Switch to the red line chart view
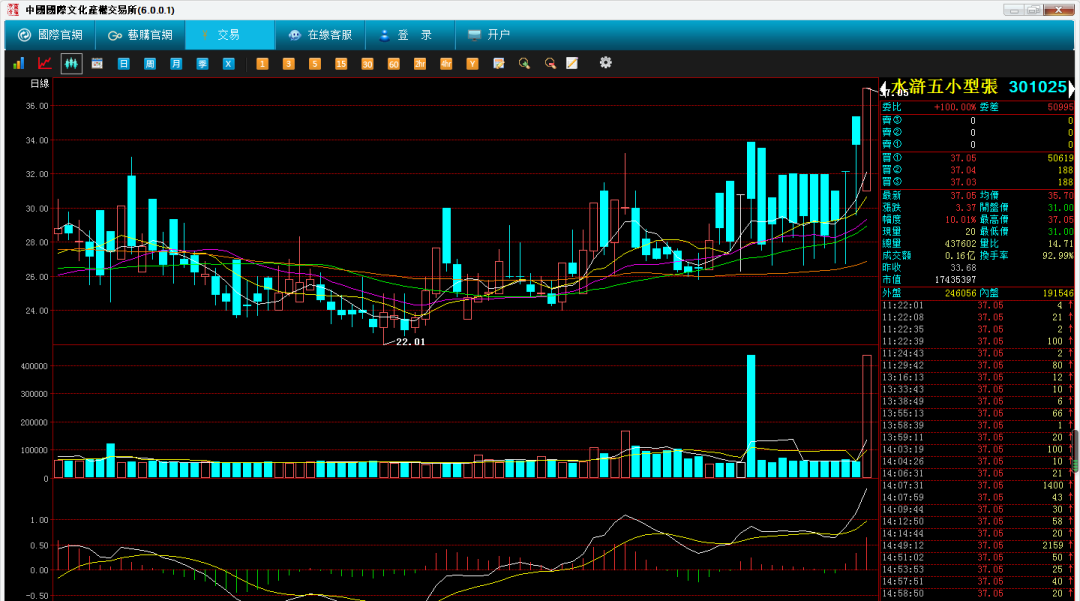The image size is (1080, 601). (45, 63)
